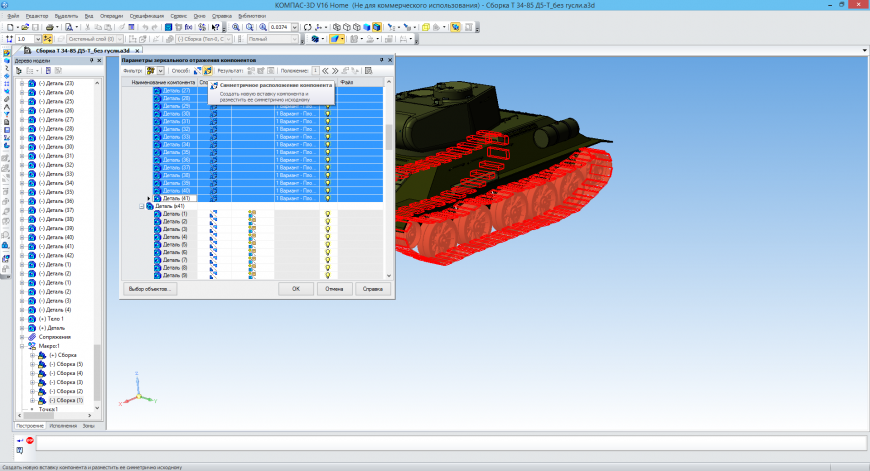
Task: Create a new document from the toolbar
Action: (10, 27)
